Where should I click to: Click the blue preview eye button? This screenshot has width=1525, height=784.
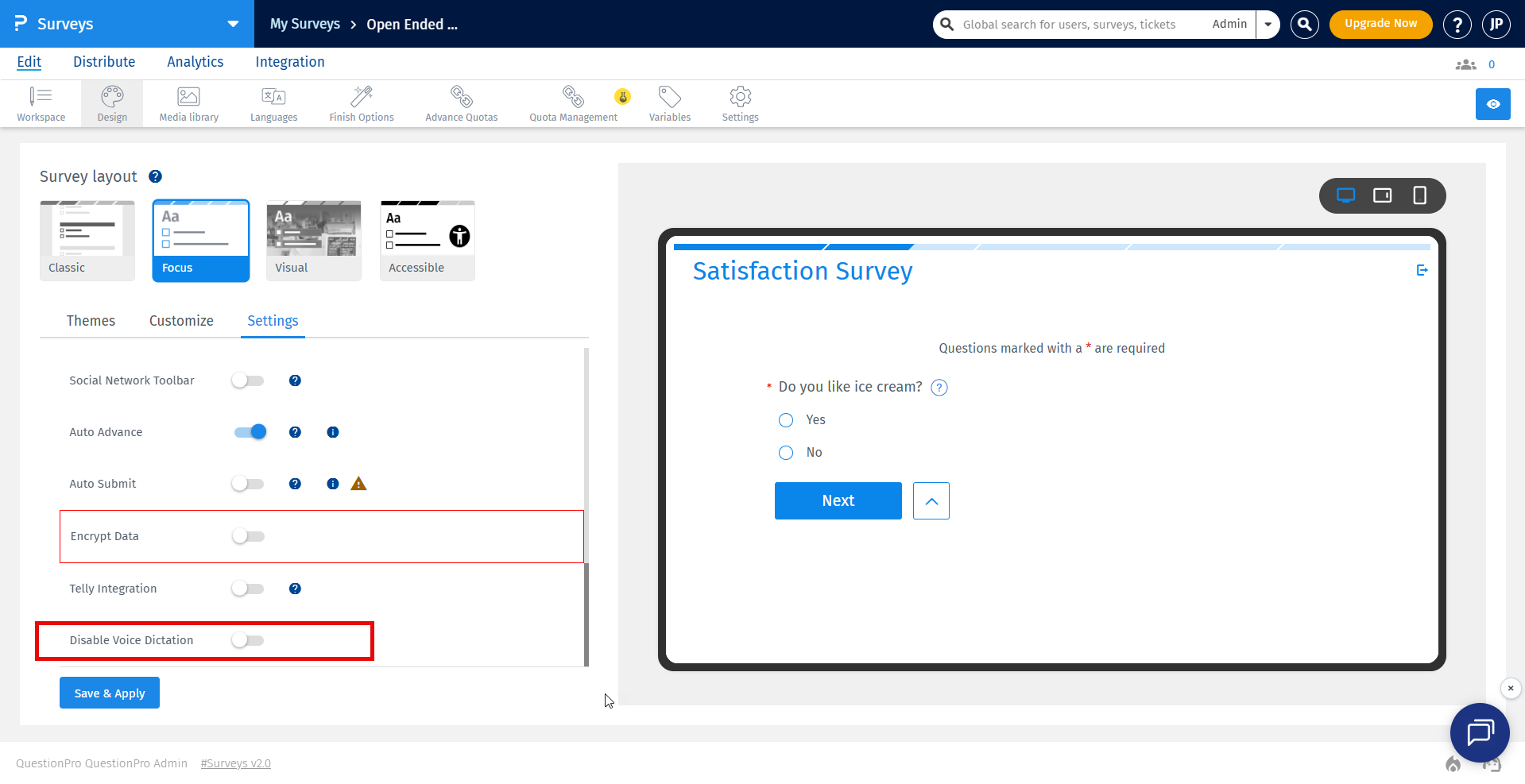[x=1492, y=104]
